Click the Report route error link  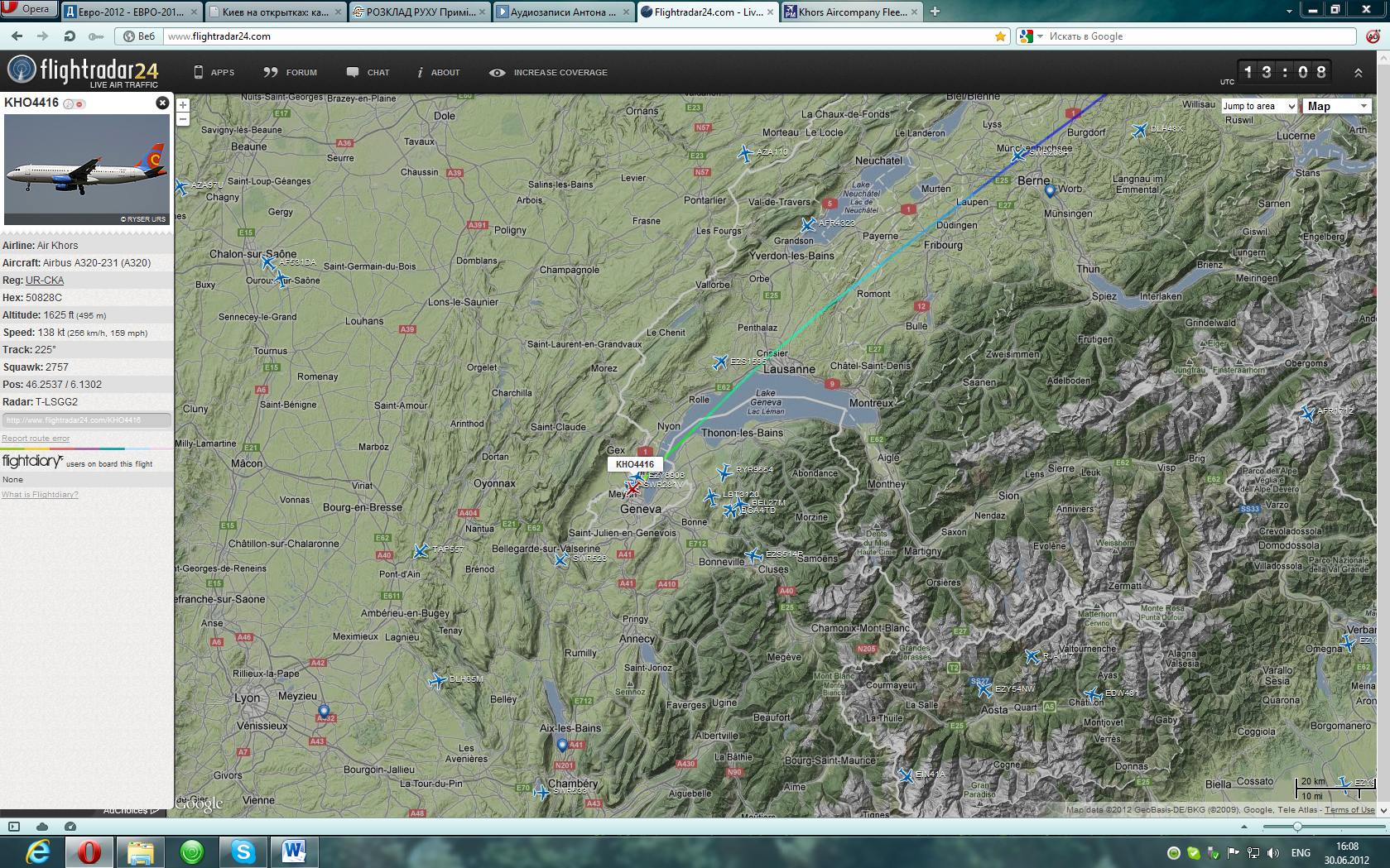pyautogui.click(x=36, y=439)
